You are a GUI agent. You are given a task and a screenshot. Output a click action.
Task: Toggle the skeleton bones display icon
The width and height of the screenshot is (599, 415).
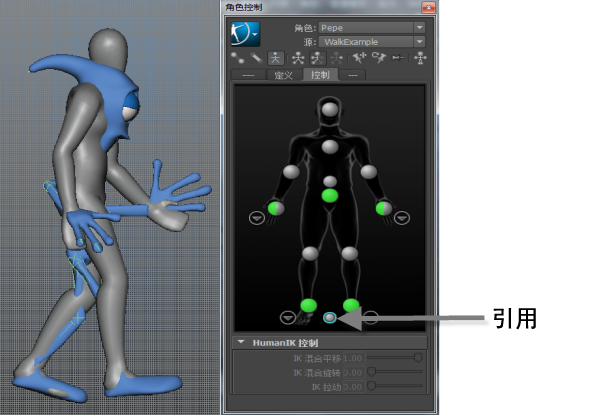pos(256,58)
